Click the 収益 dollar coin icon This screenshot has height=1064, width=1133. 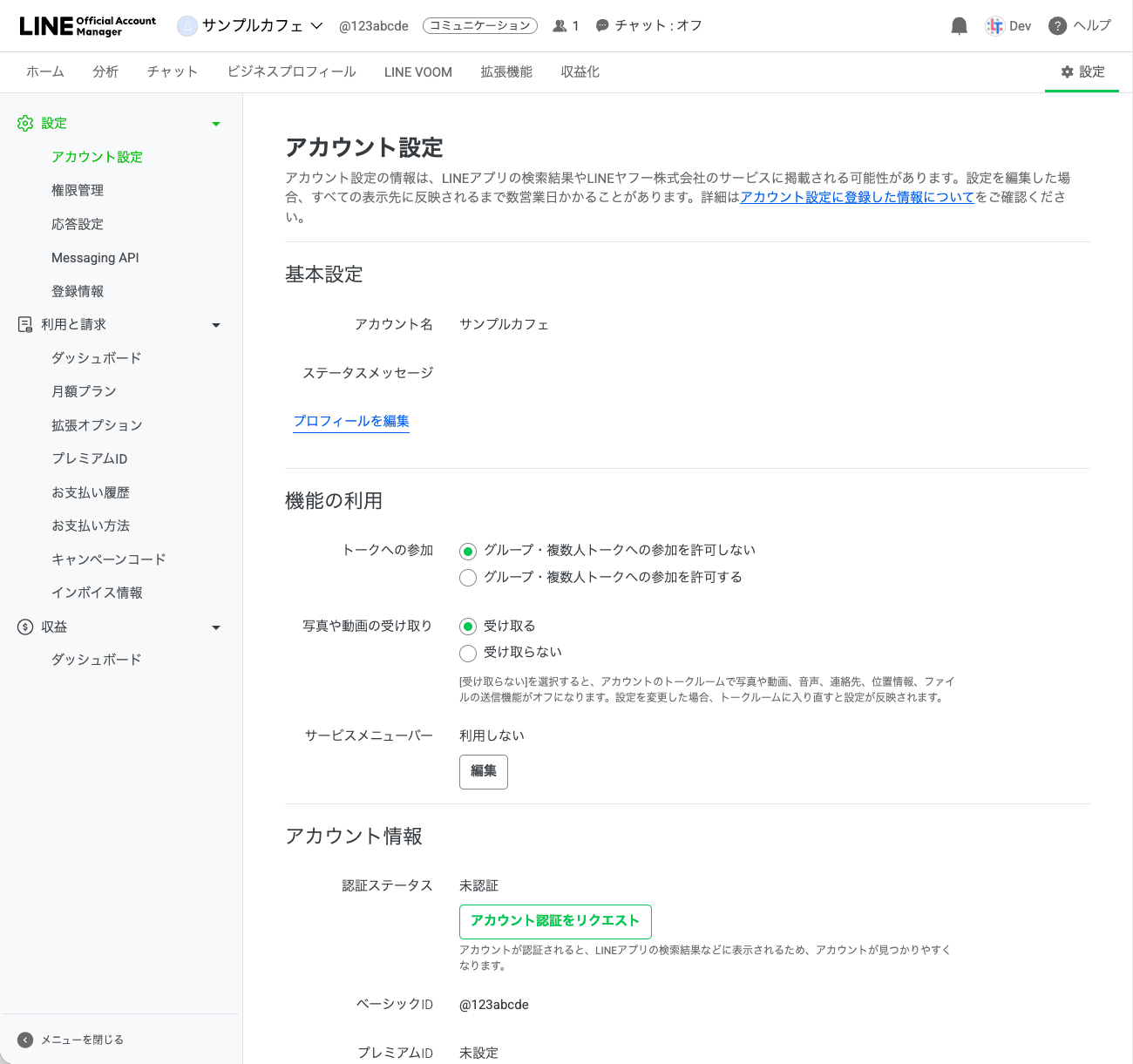pyautogui.click(x=25, y=627)
